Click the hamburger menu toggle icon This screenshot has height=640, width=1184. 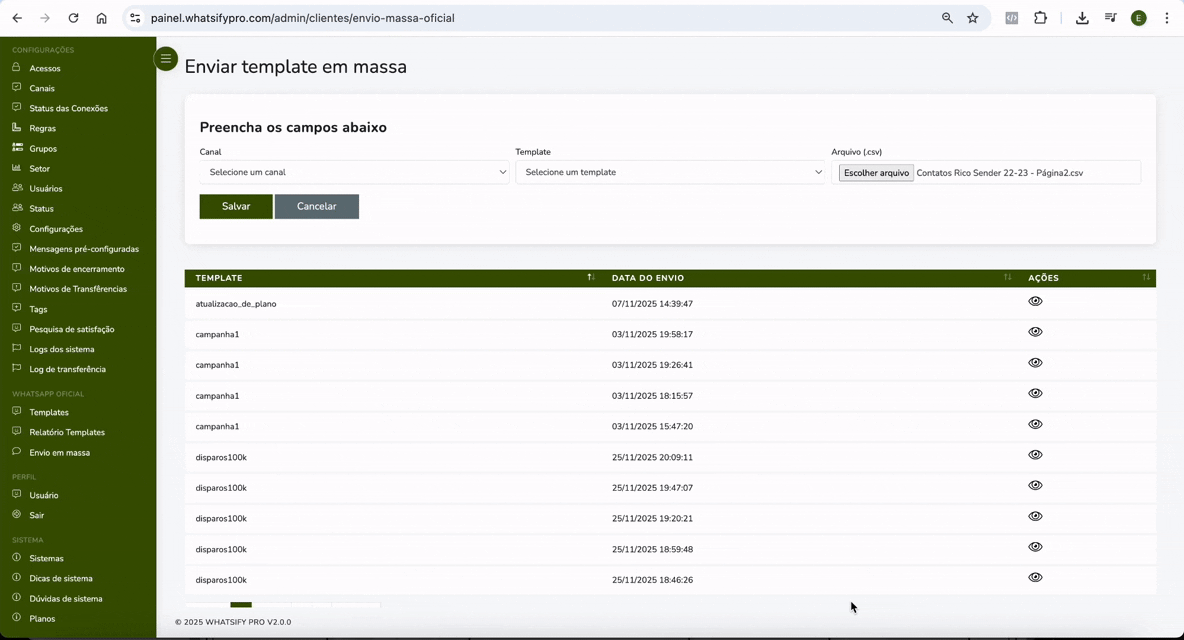point(166,59)
